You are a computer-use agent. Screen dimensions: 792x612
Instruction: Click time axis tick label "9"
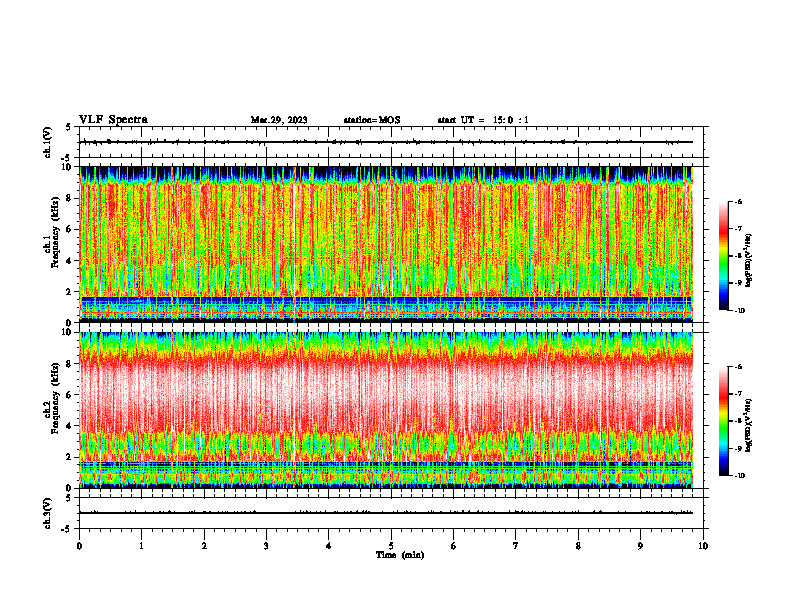pos(640,546)
